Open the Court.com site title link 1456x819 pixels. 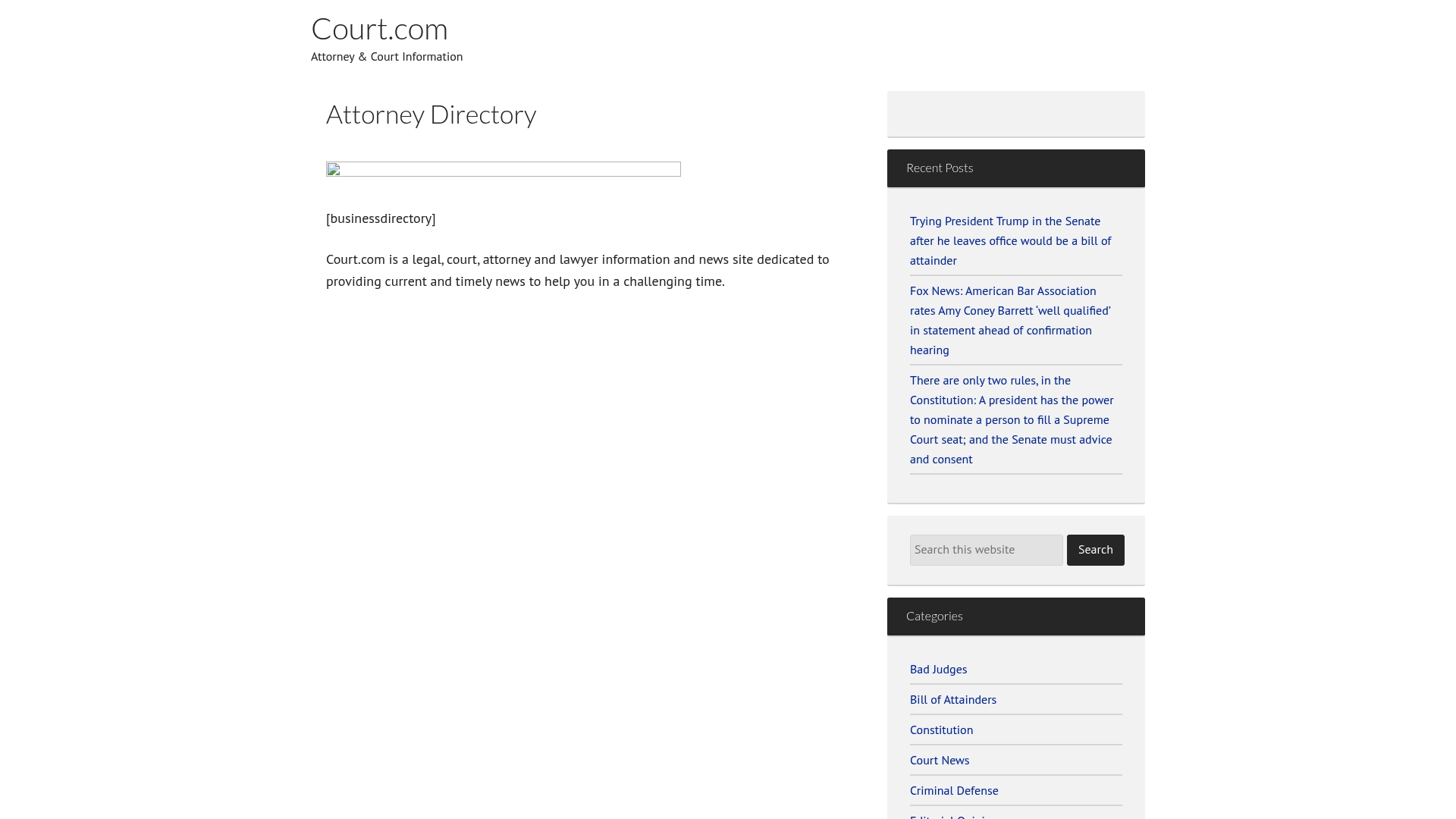pos(379,30)
